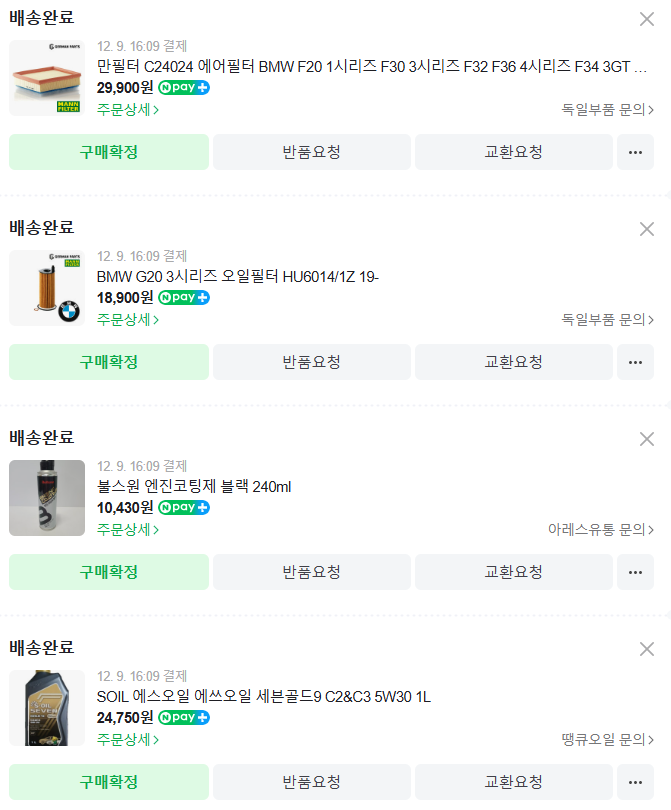This screenshot has width=671, height=810.
Task: Contact 아레스유통 seller via 문의 link
Action: coord(601,530)
